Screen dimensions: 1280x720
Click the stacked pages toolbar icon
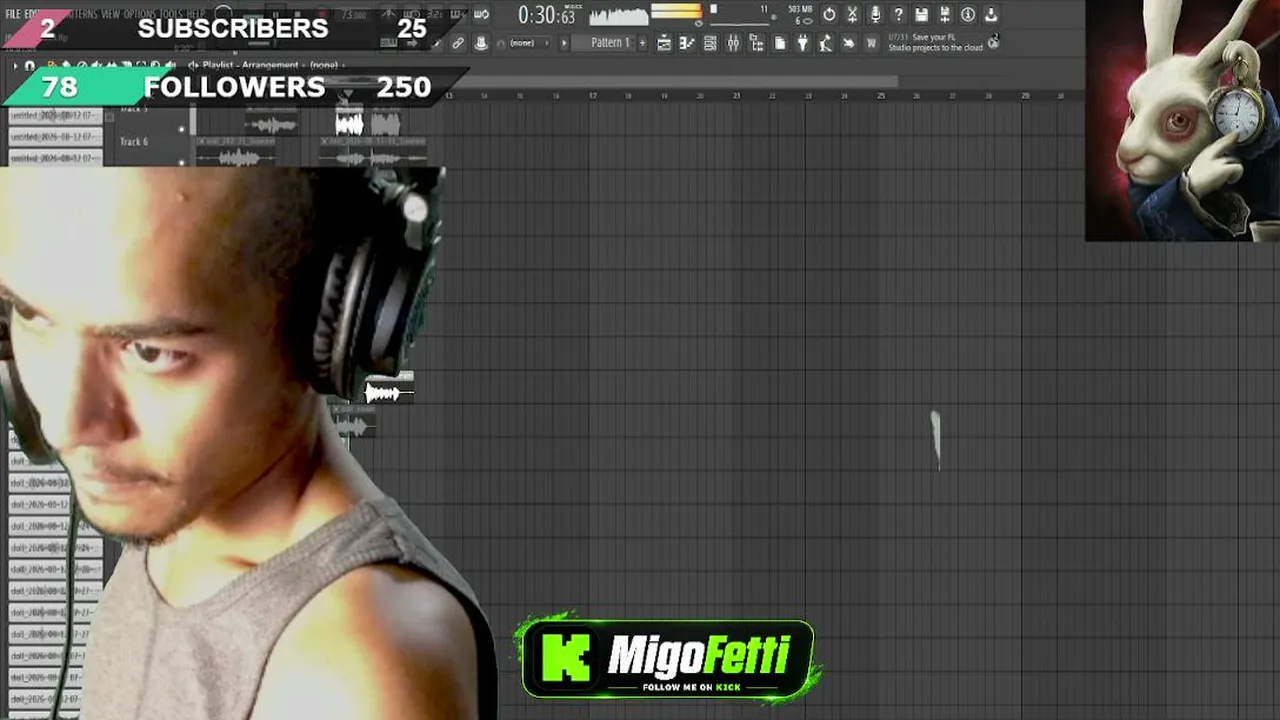tap(780, 43)
